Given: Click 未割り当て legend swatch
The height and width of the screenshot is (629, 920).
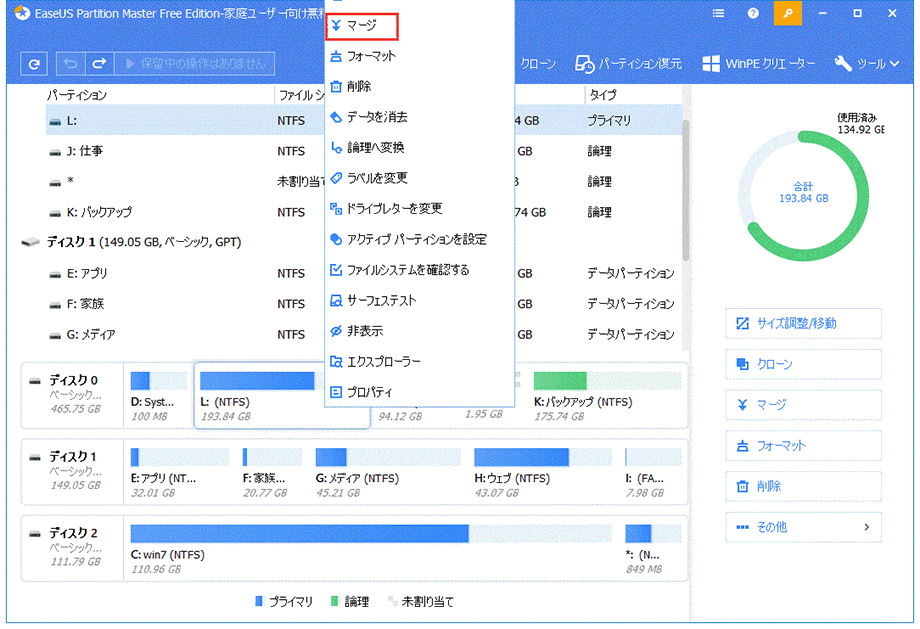Looking at the screenshot, I should (391, 601).
